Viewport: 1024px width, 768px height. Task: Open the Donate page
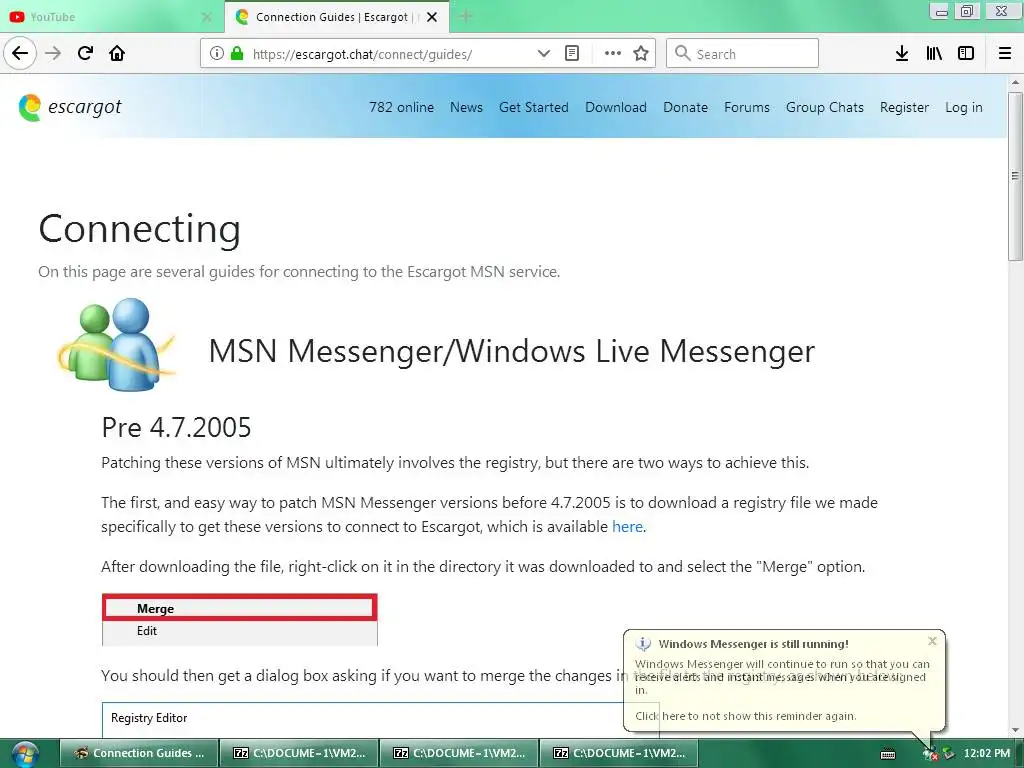point(685,107)
